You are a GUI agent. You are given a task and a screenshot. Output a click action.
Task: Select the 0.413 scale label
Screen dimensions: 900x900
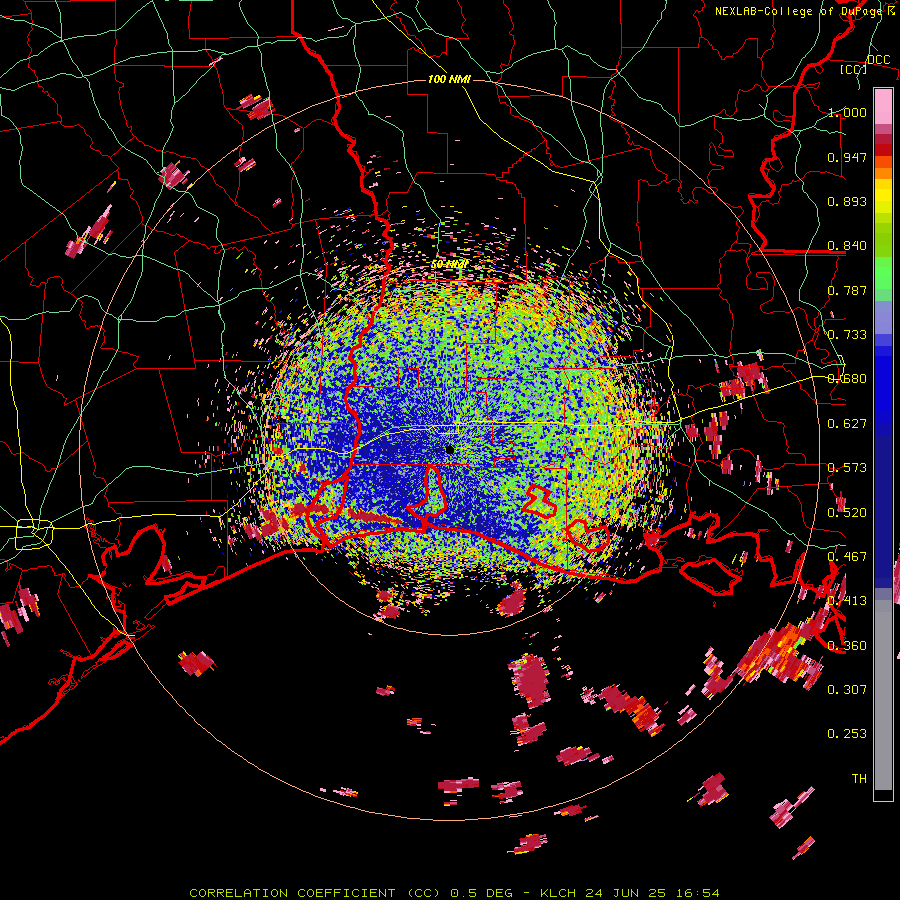point(847,601)
